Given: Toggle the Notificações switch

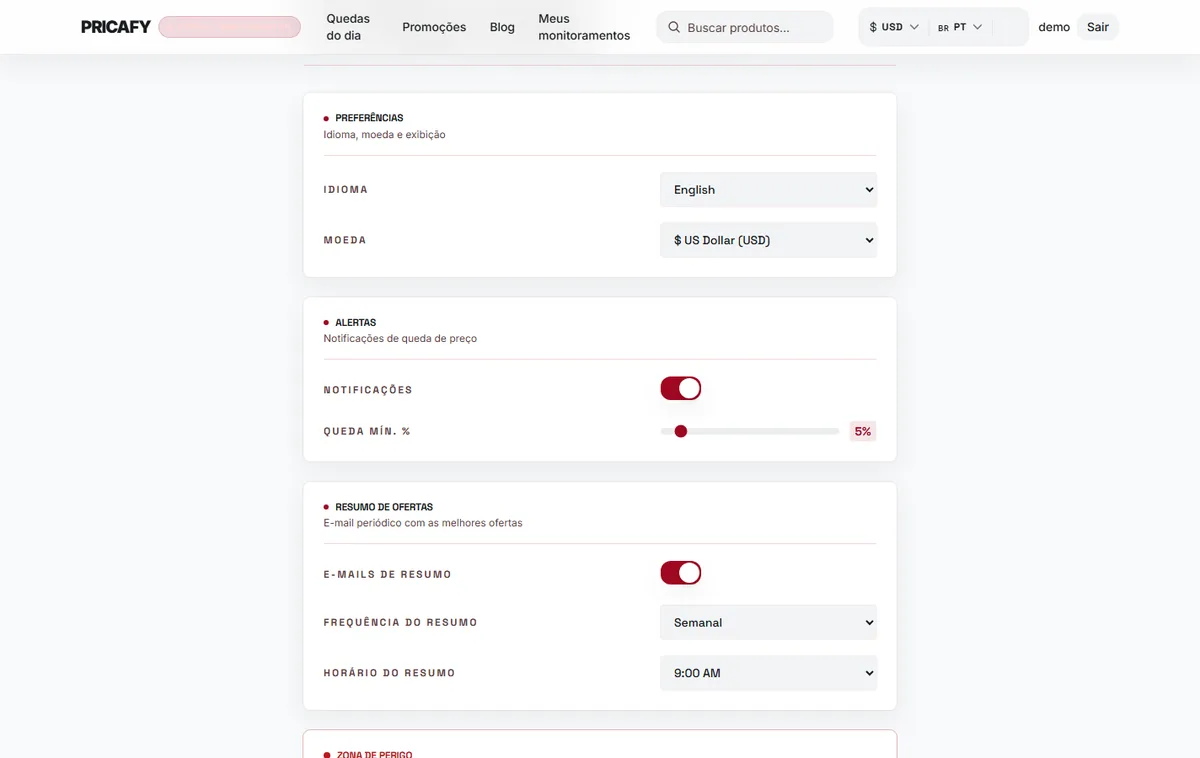Looking at the screenshot, I should tap(681, 388).
